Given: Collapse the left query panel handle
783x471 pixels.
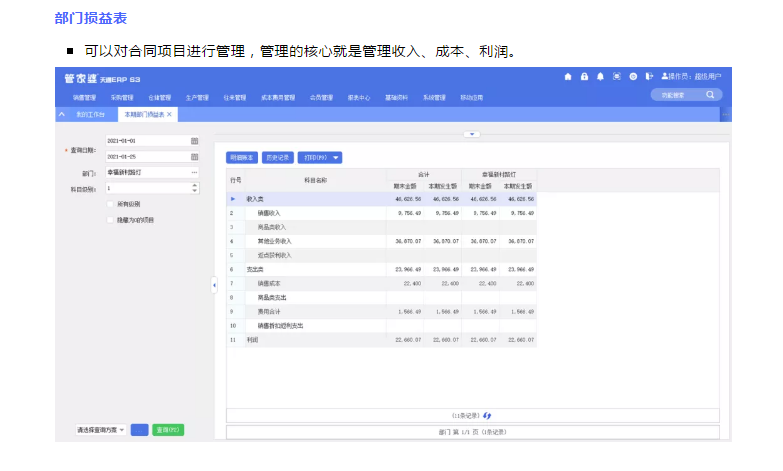Looking at the screenshot, I should click(x=213, y=286).
